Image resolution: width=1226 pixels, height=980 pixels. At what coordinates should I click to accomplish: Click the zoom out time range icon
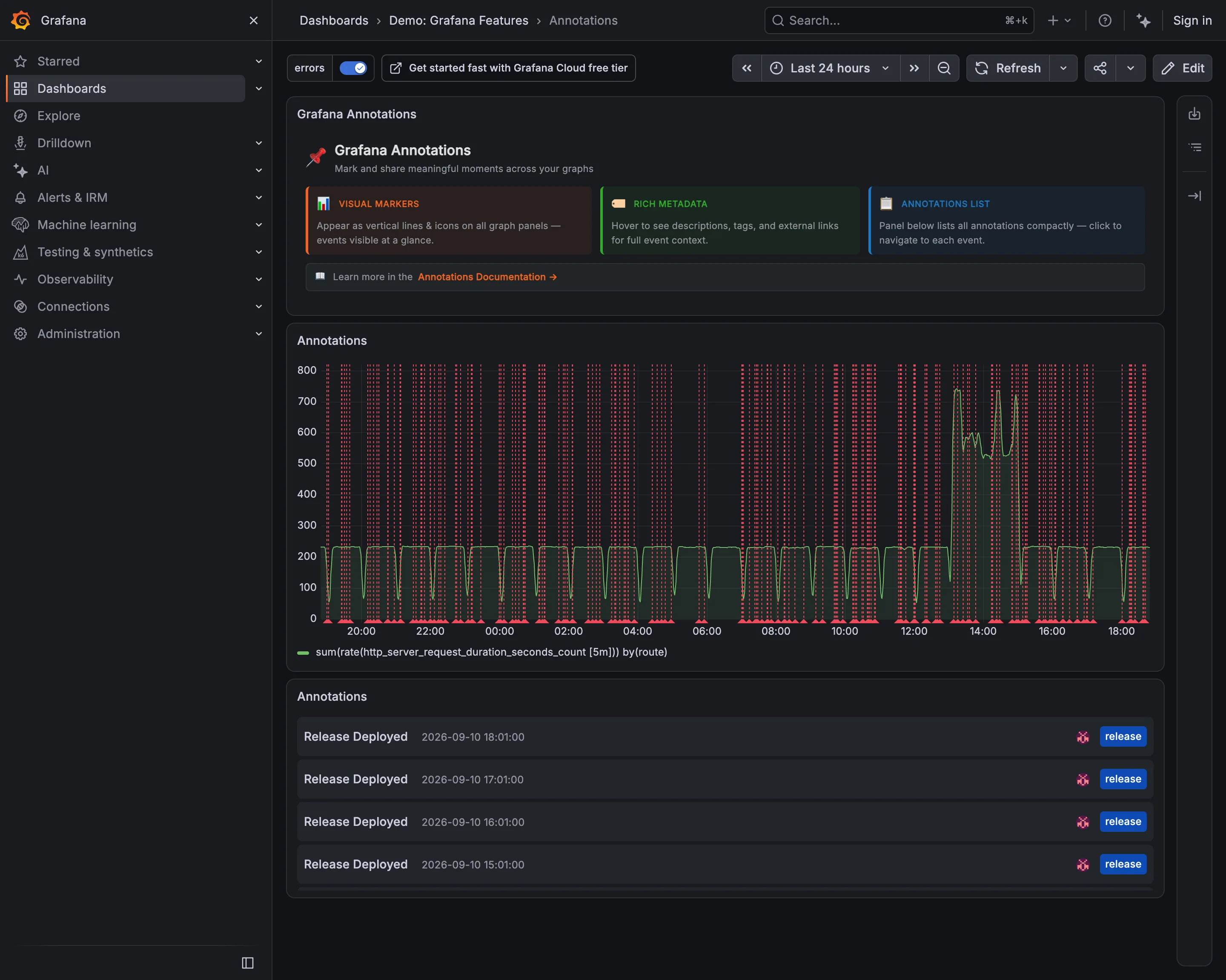tap(944, 68)
